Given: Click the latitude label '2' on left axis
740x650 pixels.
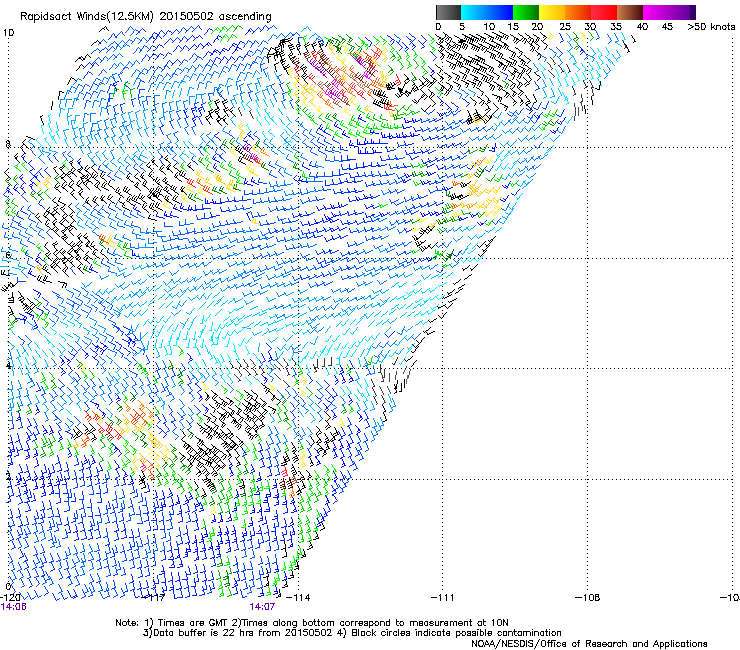Looking at the screenshot, I should coord(8,476).
